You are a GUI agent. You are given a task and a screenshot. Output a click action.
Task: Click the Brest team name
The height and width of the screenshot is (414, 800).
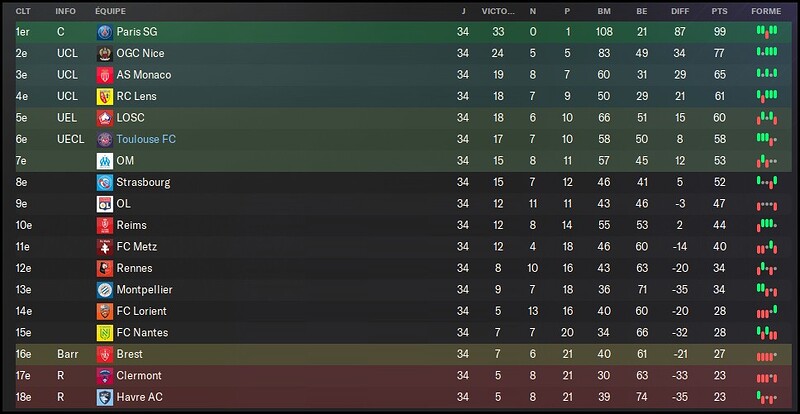click(x=130, y=354)
